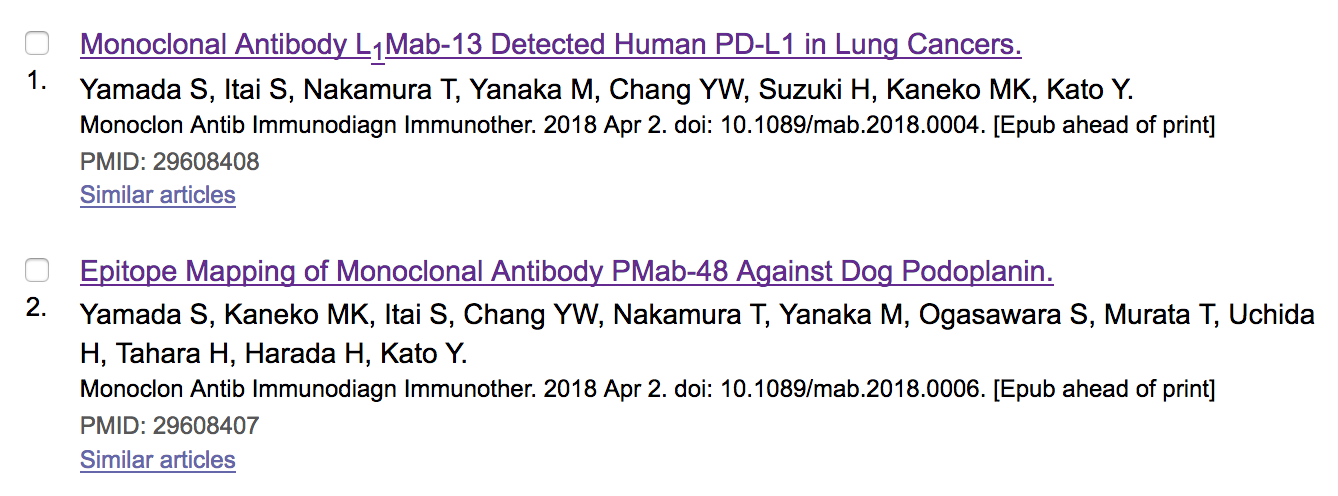The height and width of the screenshot is (496, 1338).
Task: Click author Murata T in the second result
Action: pos(1160,316)
